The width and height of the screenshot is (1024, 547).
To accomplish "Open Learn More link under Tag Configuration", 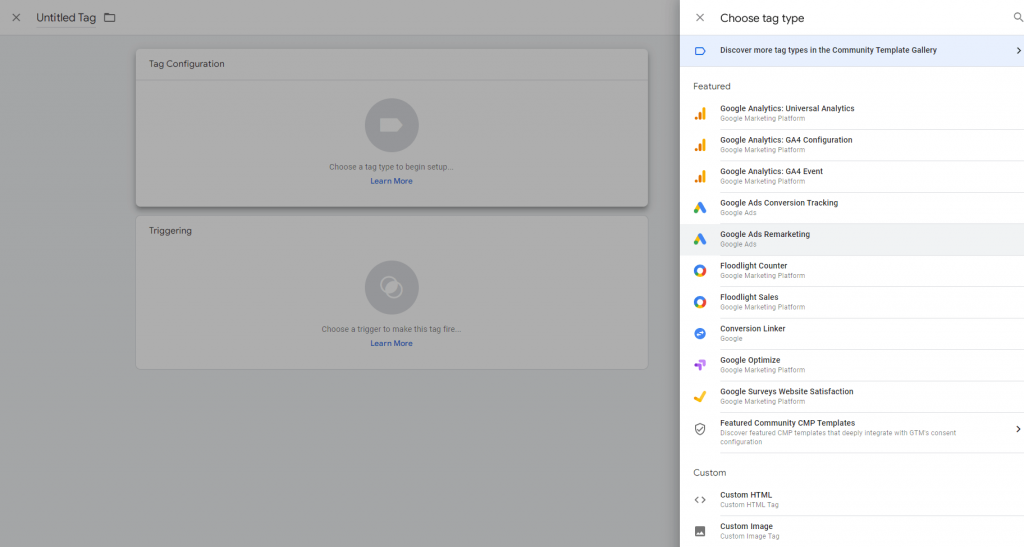I will coord(391,181).
